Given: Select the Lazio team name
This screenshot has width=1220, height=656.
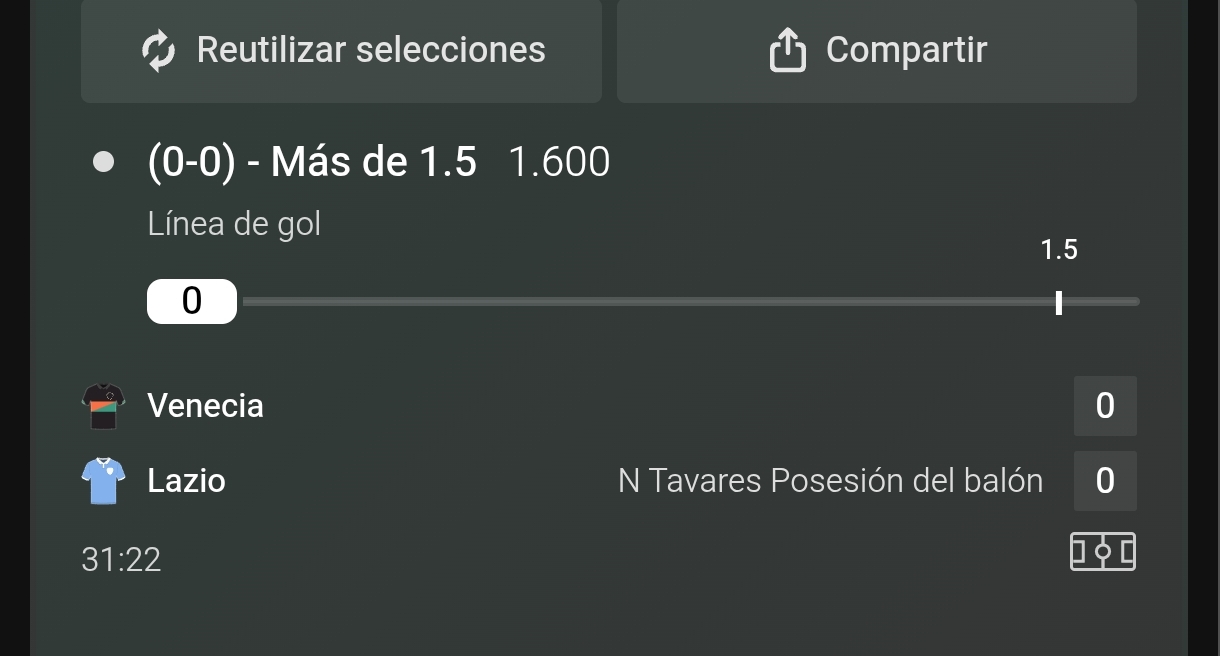Looking at the screenshot, I should [x=186, y=481].
